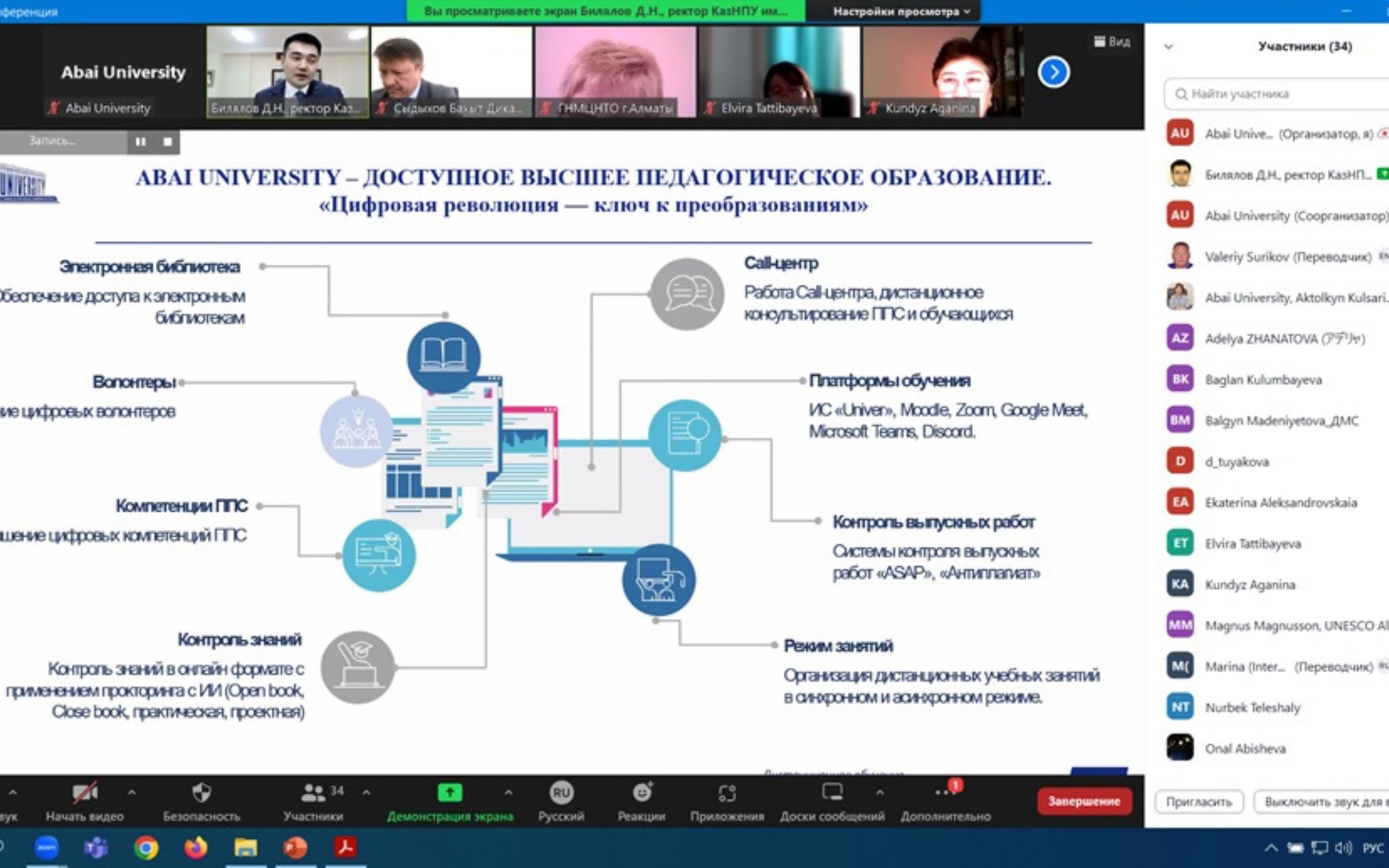Click the Русский interpretation language icon

[561, 793]
